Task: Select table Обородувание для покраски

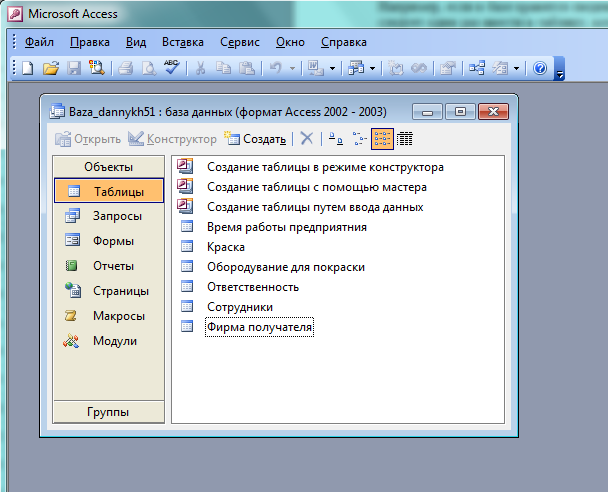Action: point(273,267)
